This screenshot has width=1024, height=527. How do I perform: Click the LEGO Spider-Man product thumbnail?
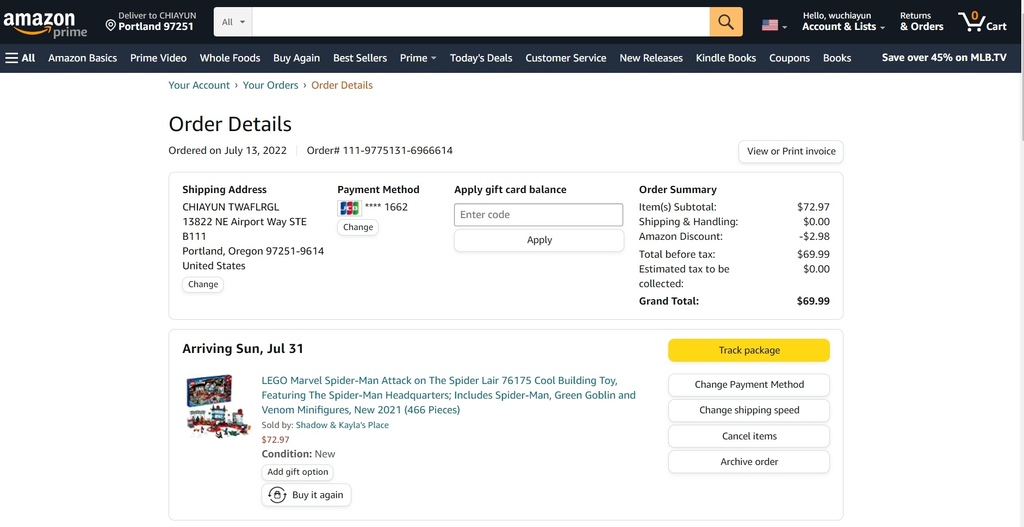pos(218,406)
